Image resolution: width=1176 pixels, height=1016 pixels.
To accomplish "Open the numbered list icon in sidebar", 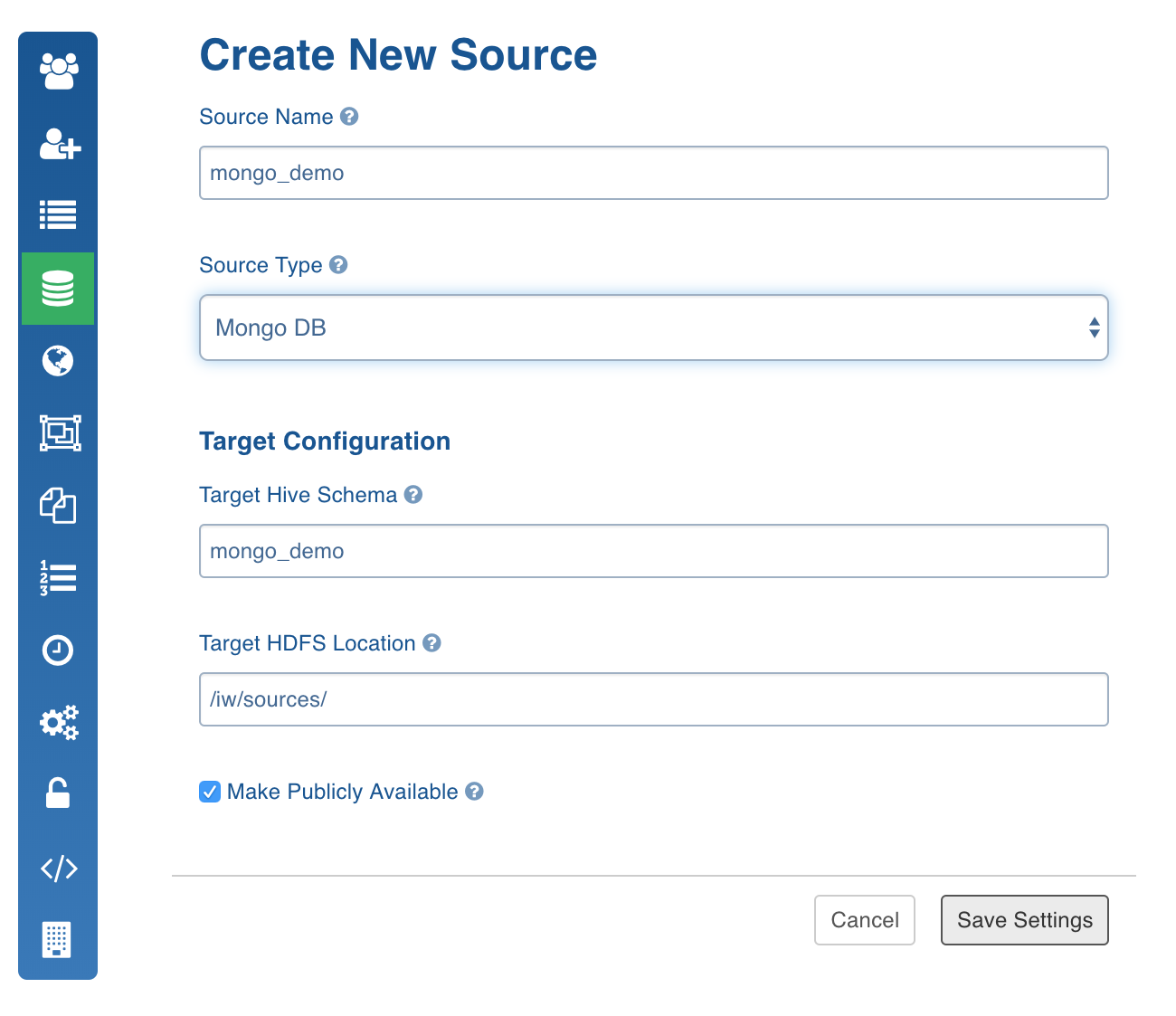I will [58, 578].
